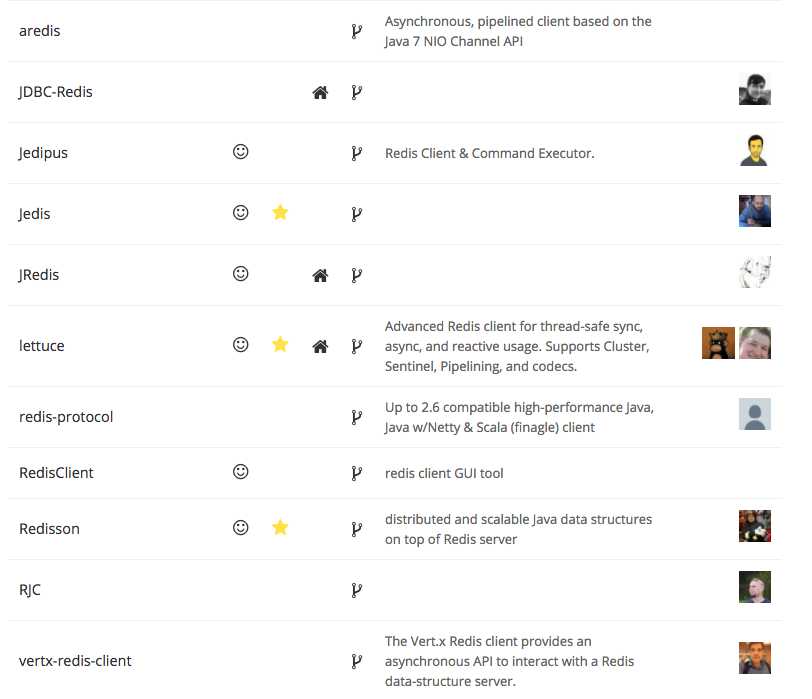Click the Redisson client name
812x699 pixels.
click(49, 529)
